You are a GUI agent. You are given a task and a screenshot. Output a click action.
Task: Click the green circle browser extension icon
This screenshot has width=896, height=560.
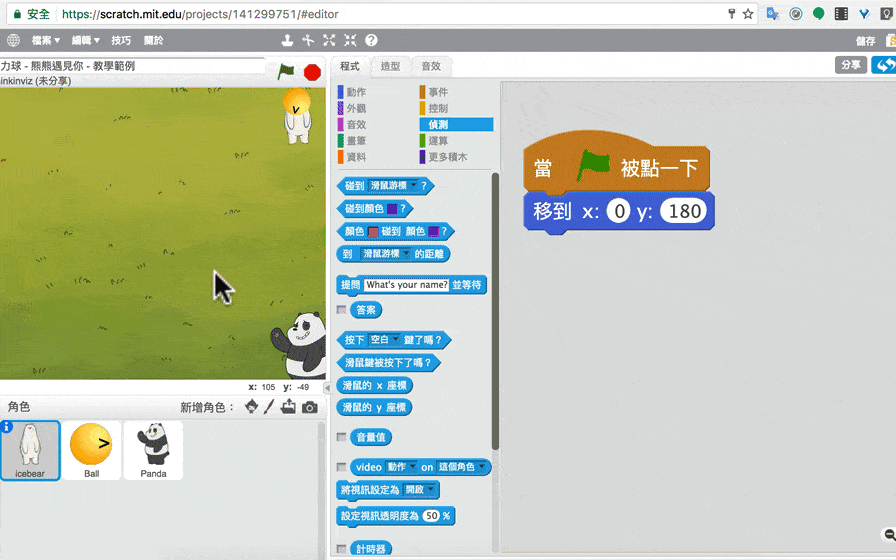click(x=818, y=14)
